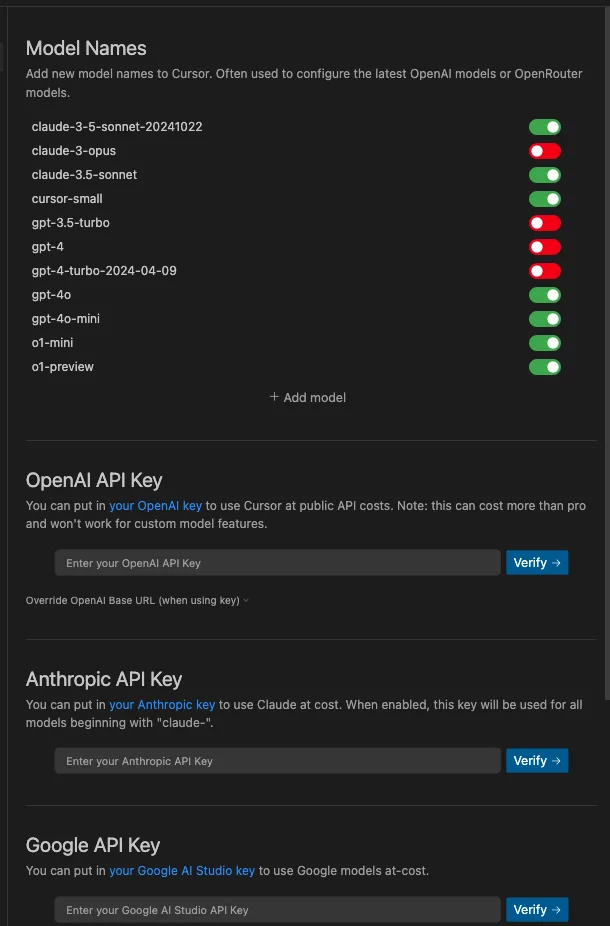
Task: Enable gpt-4-turbo-2024-04-09 model toggle
Action: point(544,271)
